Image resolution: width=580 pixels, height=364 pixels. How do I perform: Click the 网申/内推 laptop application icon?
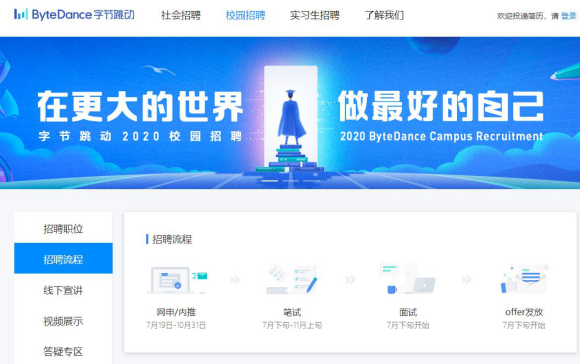tap(177, 280)
